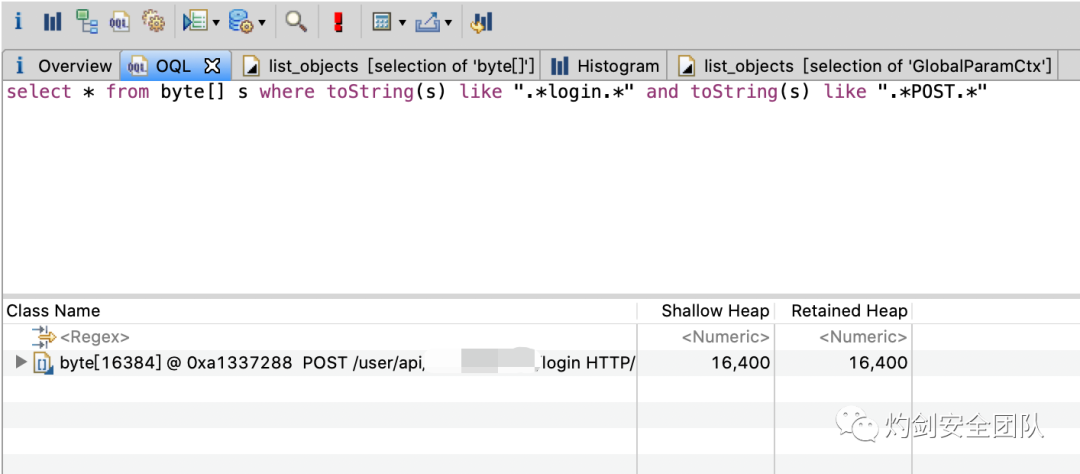The height and width of the screenshot is (474, 1080).
Task: Open the Thread Overview gears icon
Action: point(153,22)
